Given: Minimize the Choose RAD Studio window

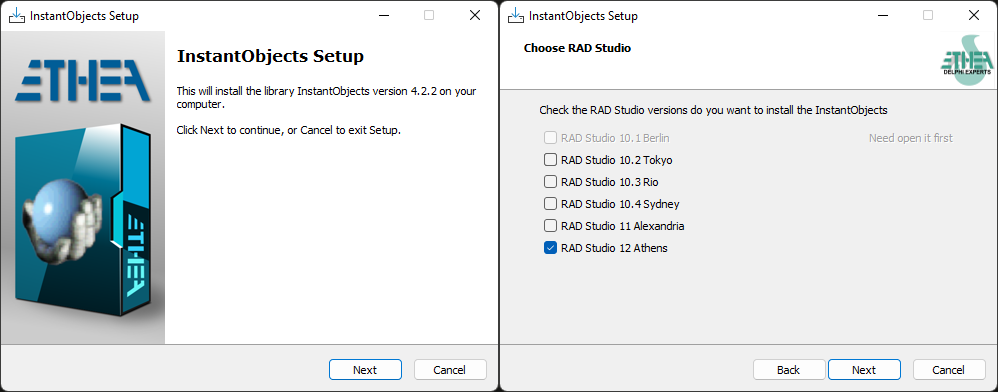Looking at the screenshot, I should 882,15.
